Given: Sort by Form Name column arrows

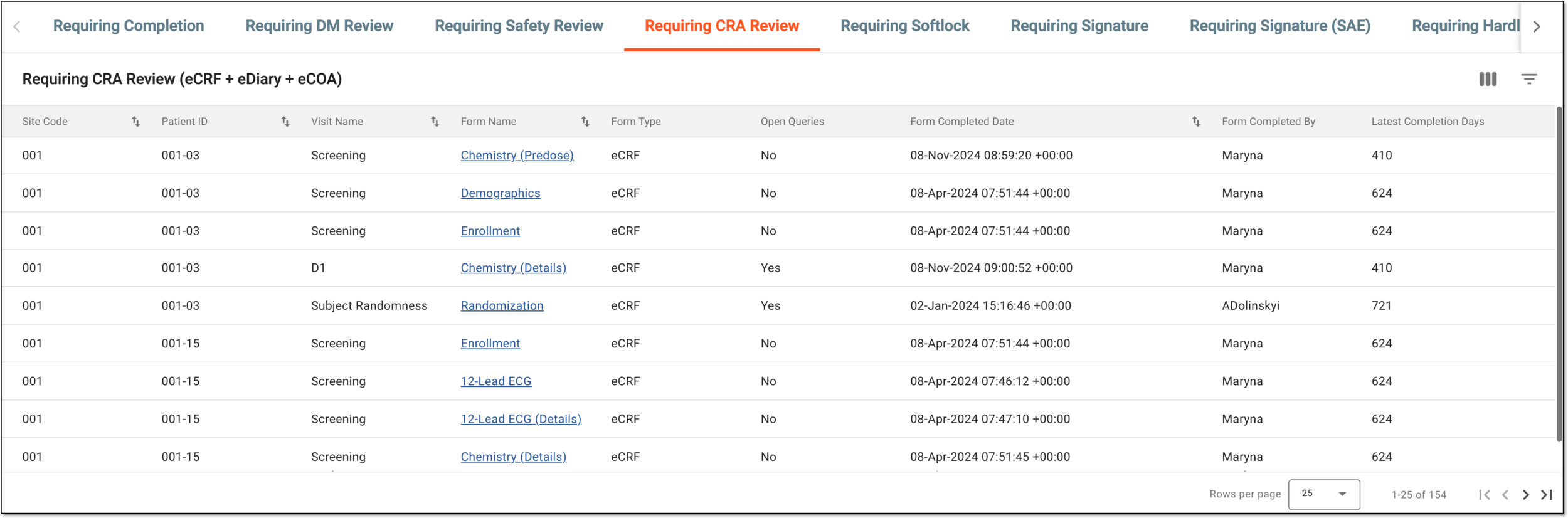Looking at the screenshot, I should click(x=585, y=122).
